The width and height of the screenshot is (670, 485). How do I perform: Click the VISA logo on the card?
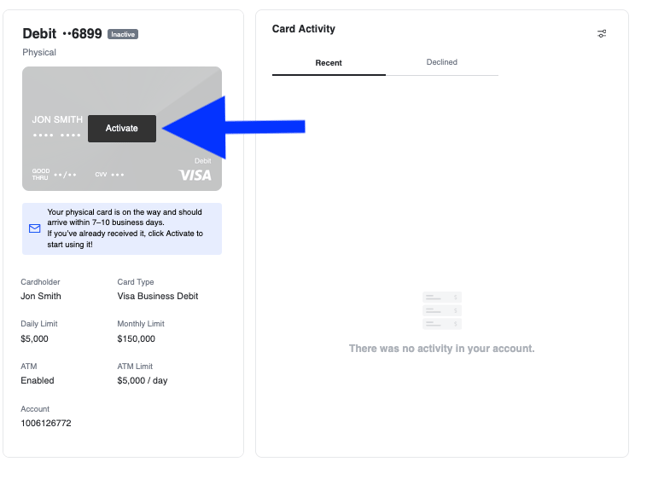click(x=195, y=175)
